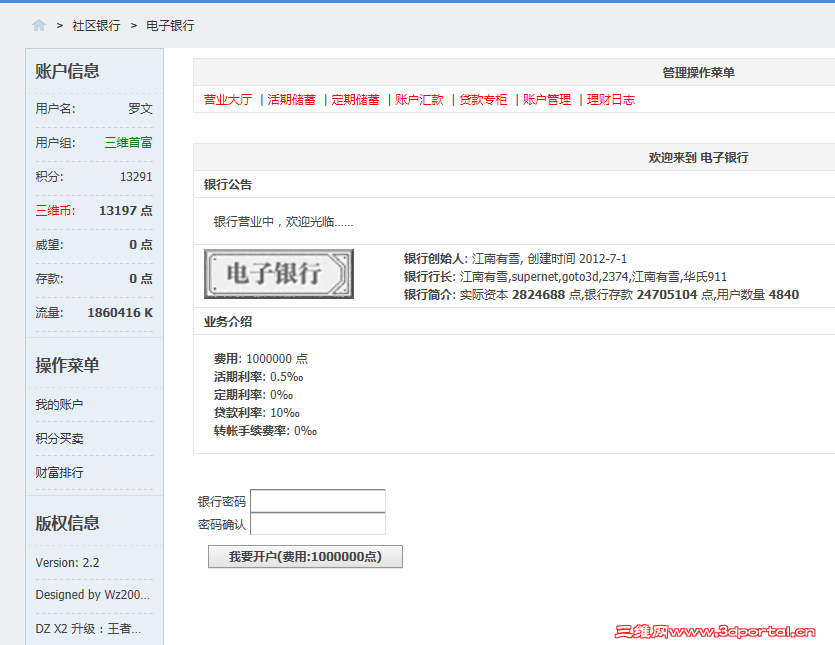Click 流量 value 1860416 K
The image size is (835, 645).
[x=120, y=313]
